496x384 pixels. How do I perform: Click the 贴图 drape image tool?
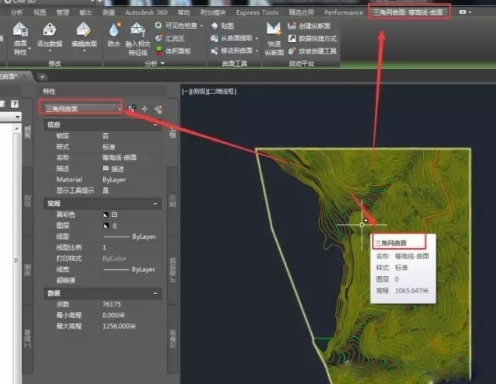pos(222,26)
